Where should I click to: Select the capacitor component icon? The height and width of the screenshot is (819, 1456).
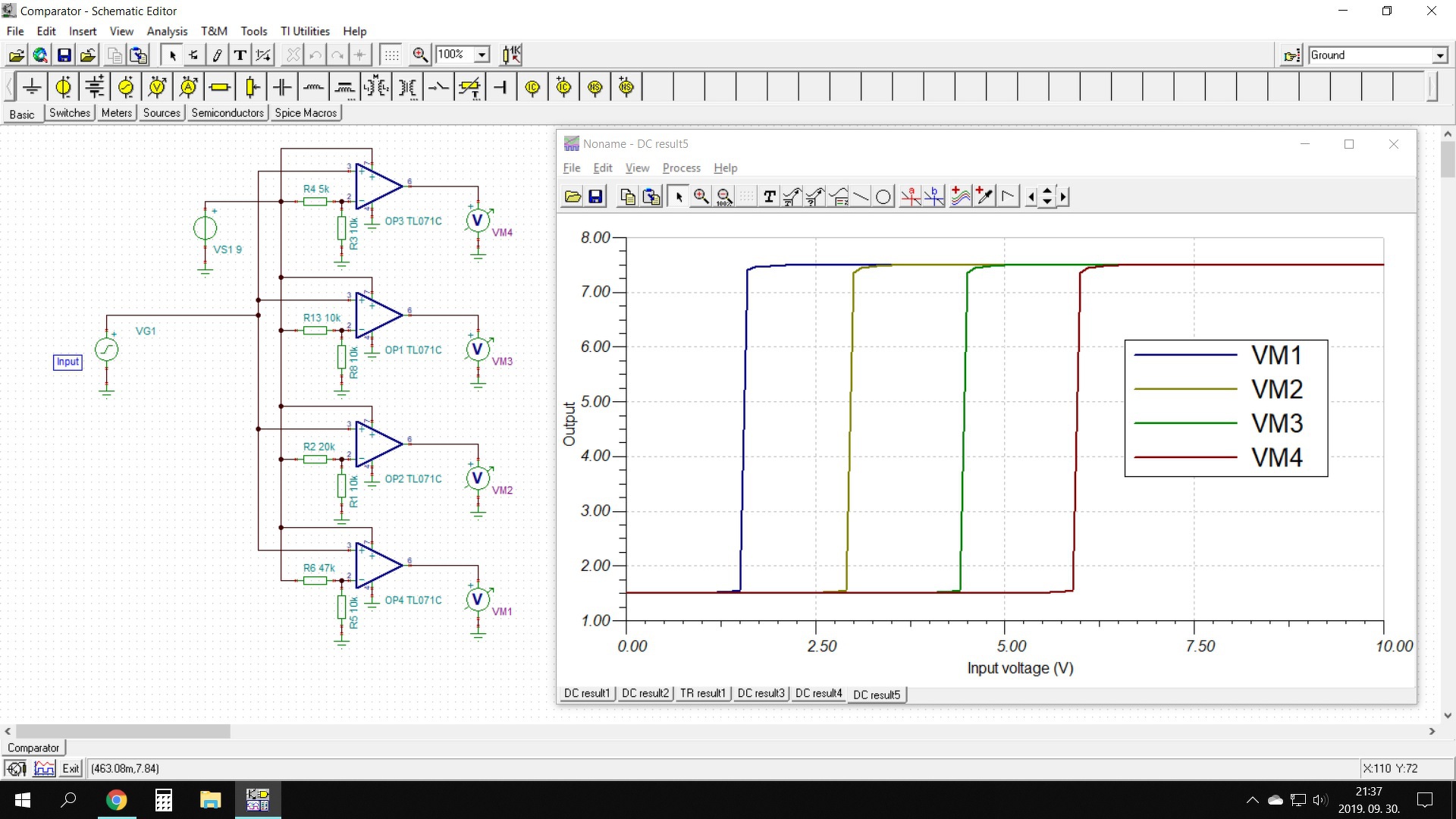(282, 87)
